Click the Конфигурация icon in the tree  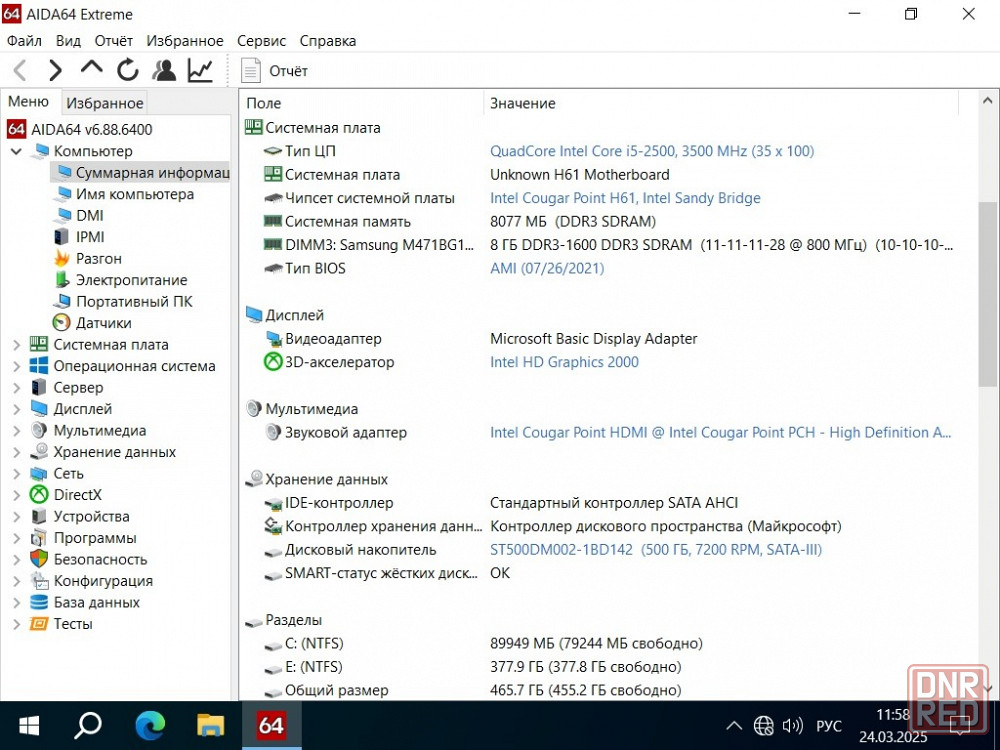[39, 581]
